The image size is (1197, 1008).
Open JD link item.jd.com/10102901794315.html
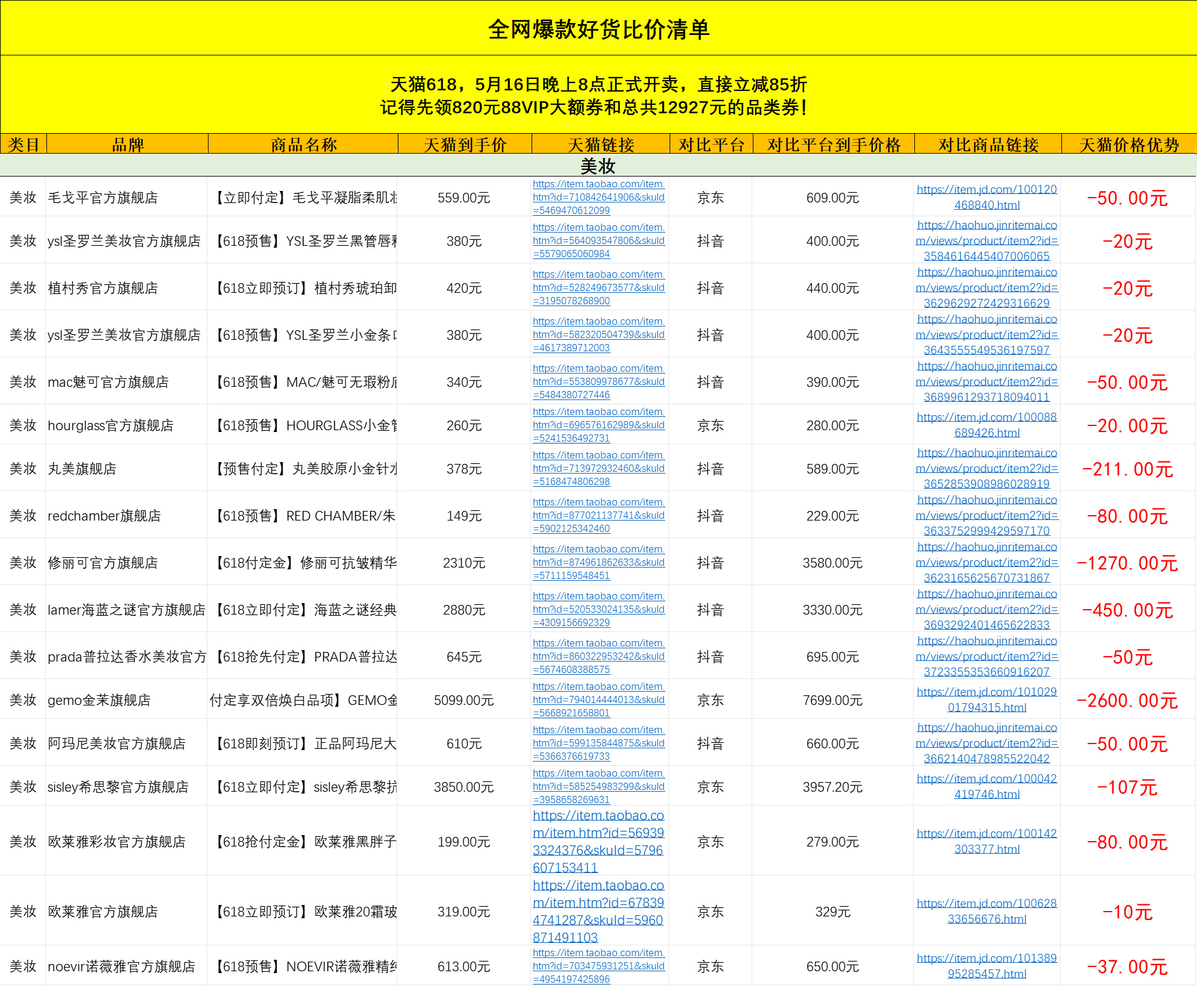pos(987,700)
